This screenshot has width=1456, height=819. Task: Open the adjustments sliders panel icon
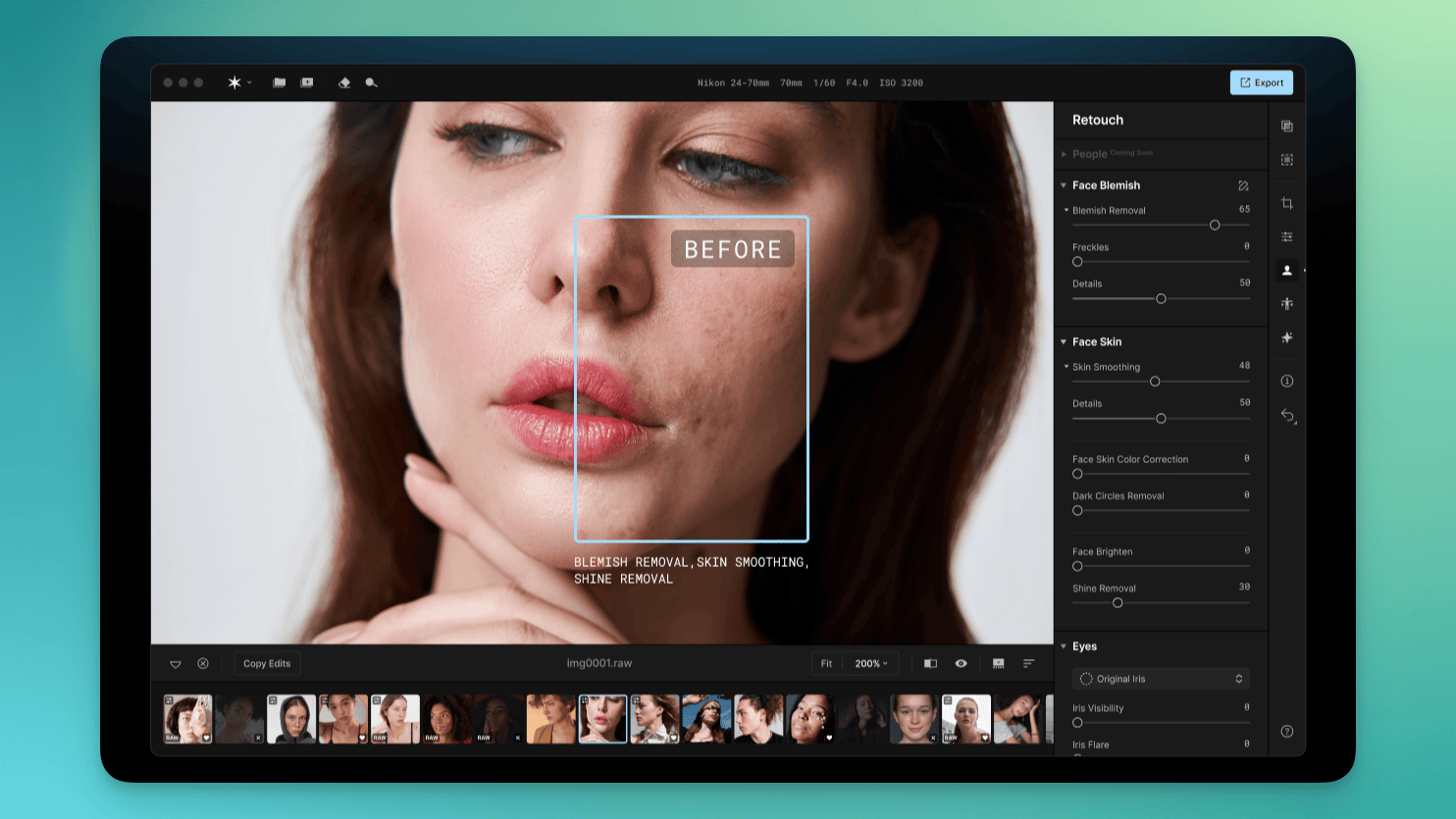click(1286, 237)
